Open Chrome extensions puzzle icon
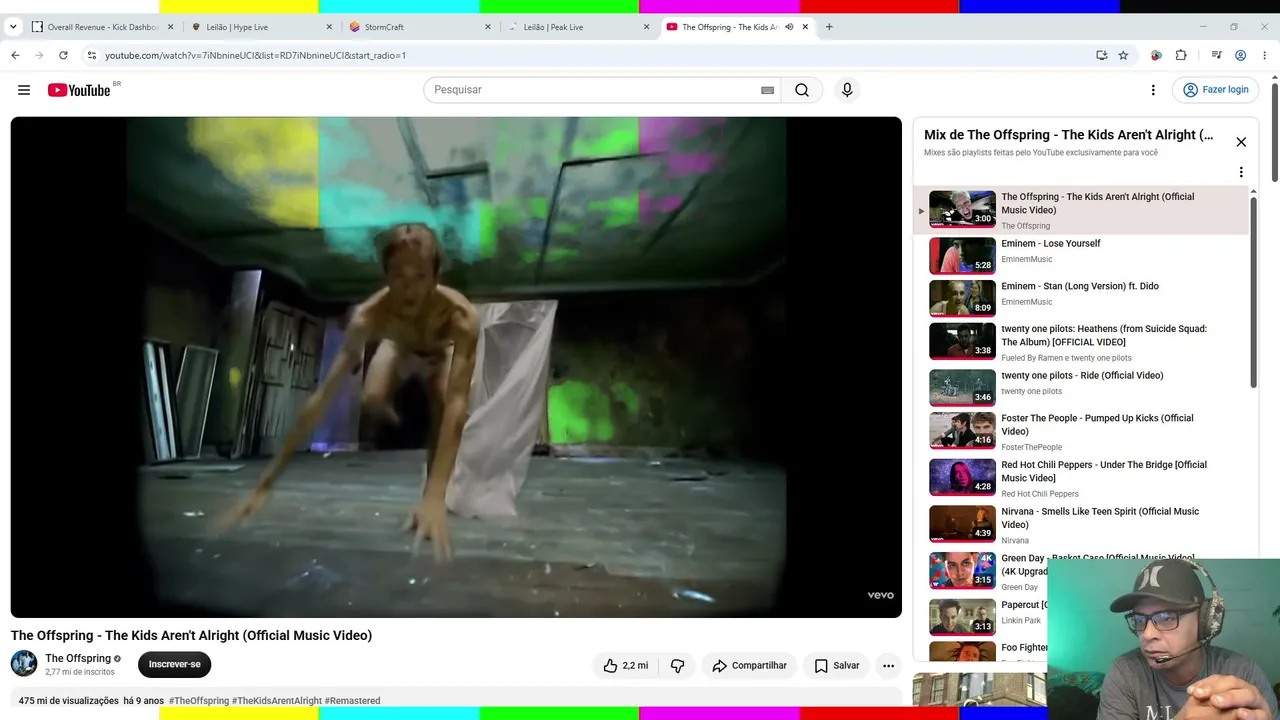This screenshot has width=1280, height=720. 1181,55
